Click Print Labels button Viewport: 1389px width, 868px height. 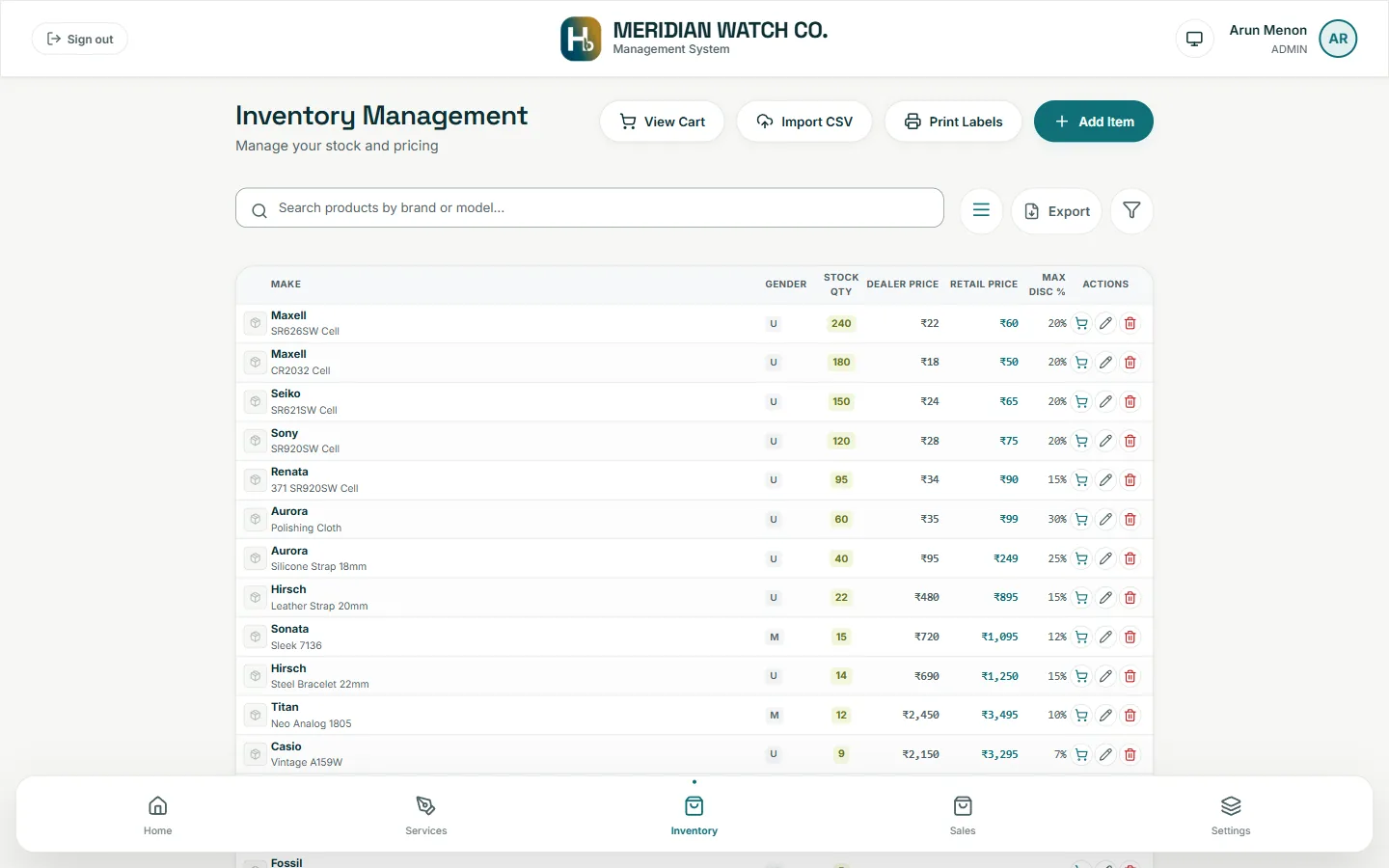click(x=953, y=122)
